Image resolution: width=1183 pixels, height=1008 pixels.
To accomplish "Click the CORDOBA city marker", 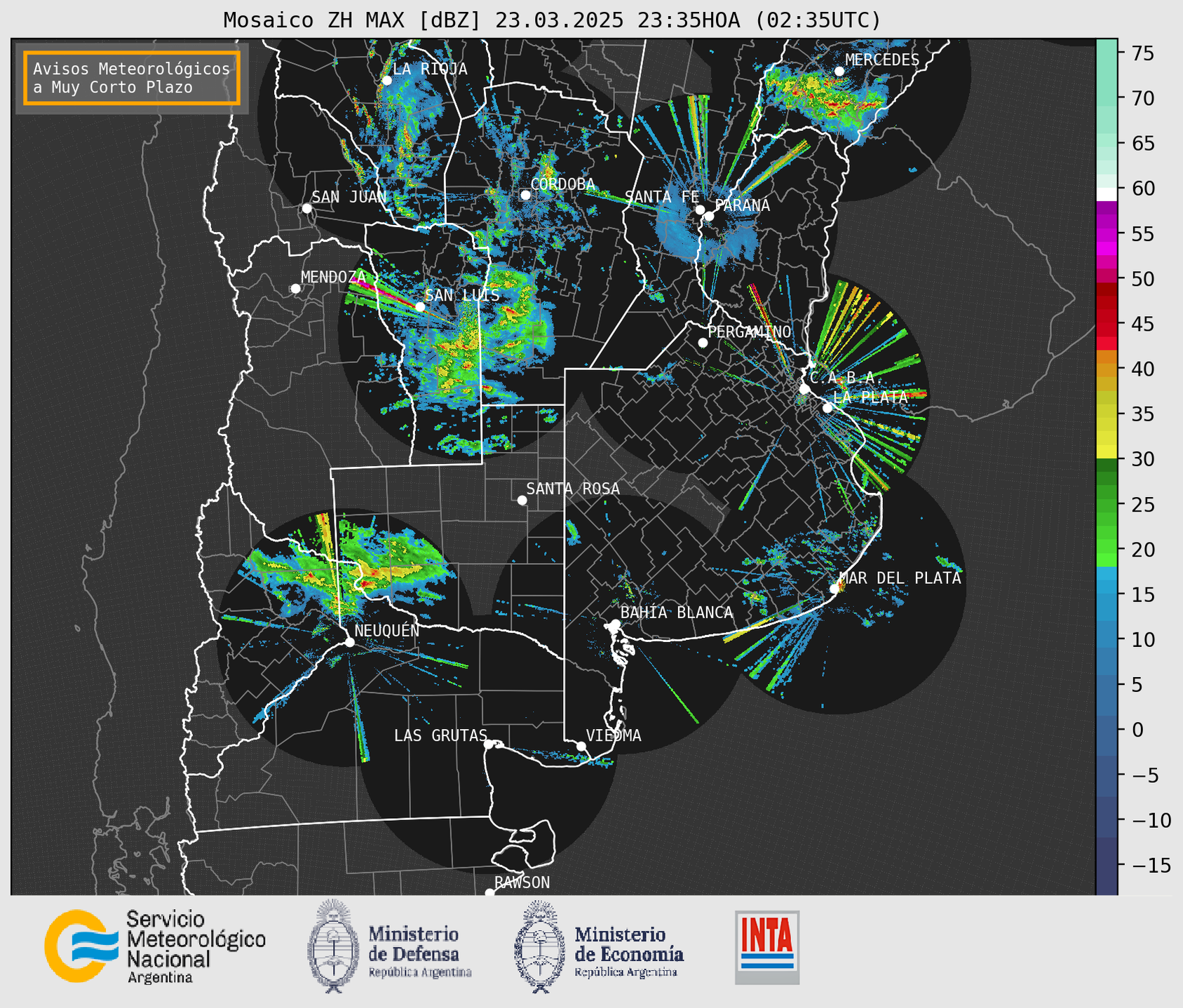I will 525,195.
